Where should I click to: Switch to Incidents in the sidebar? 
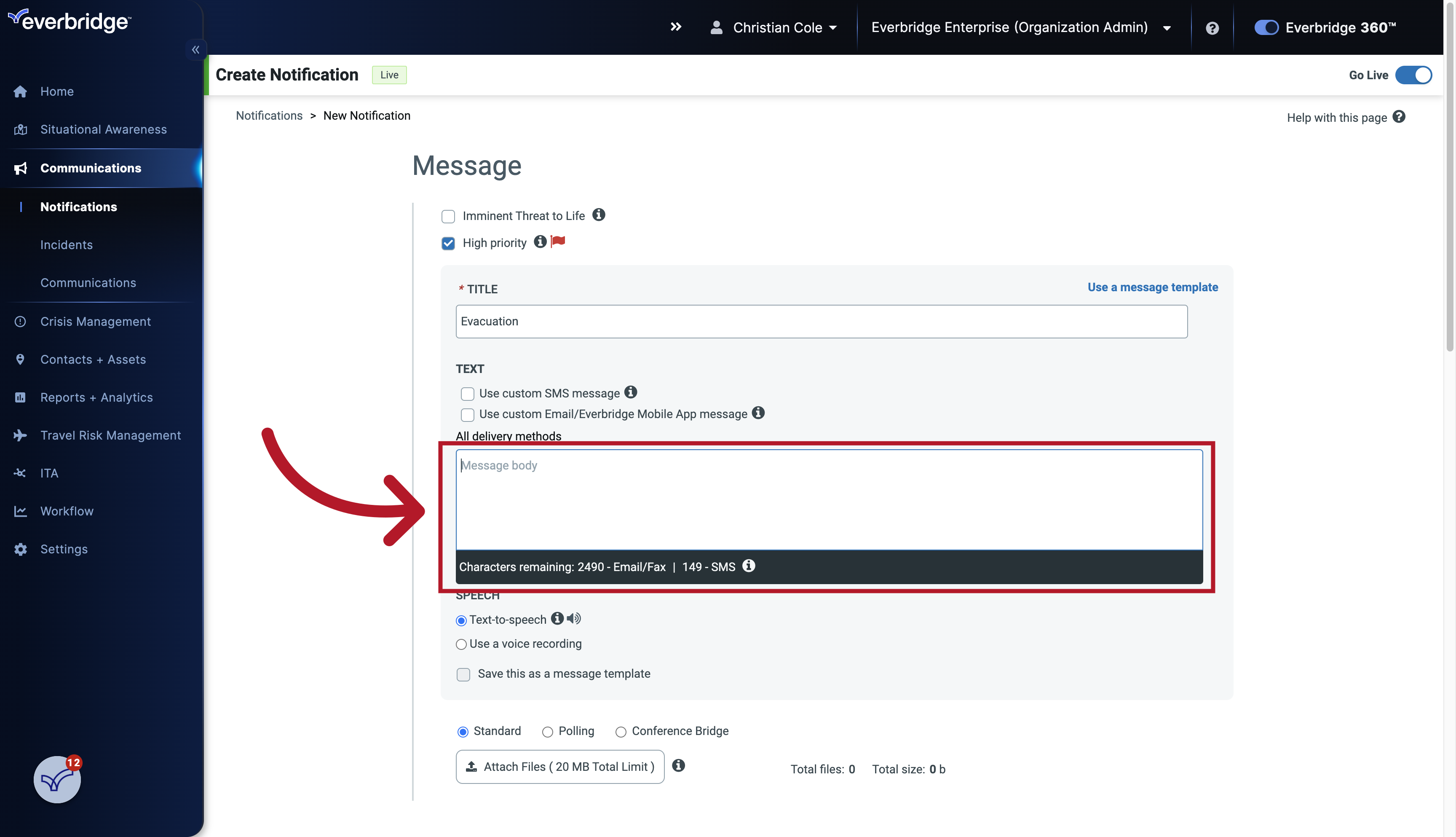(66, 244)
